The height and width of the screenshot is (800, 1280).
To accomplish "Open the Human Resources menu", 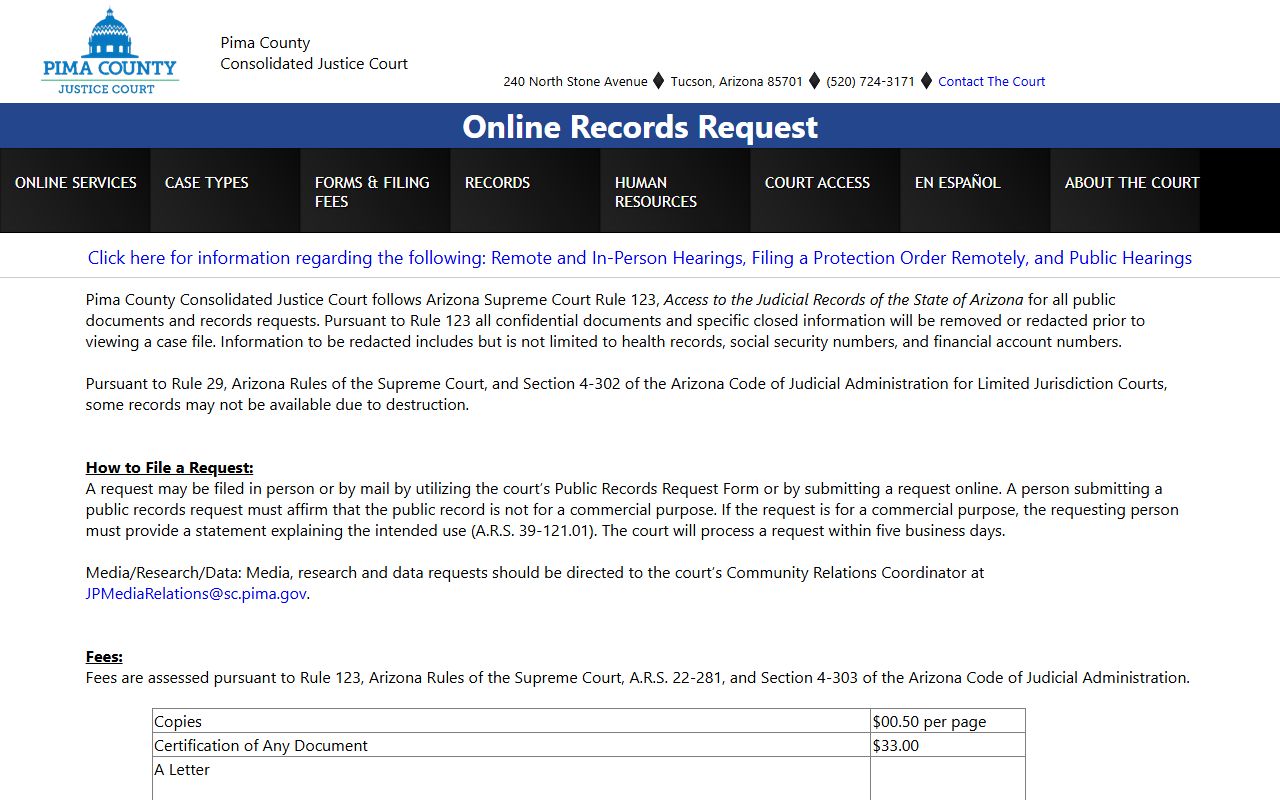I will 675,191.
